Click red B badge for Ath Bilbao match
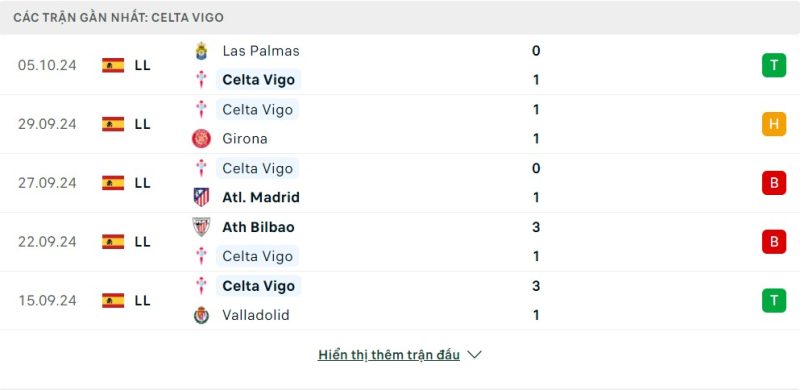This screenshot has height=390, width=800. [x=774, y=241]
